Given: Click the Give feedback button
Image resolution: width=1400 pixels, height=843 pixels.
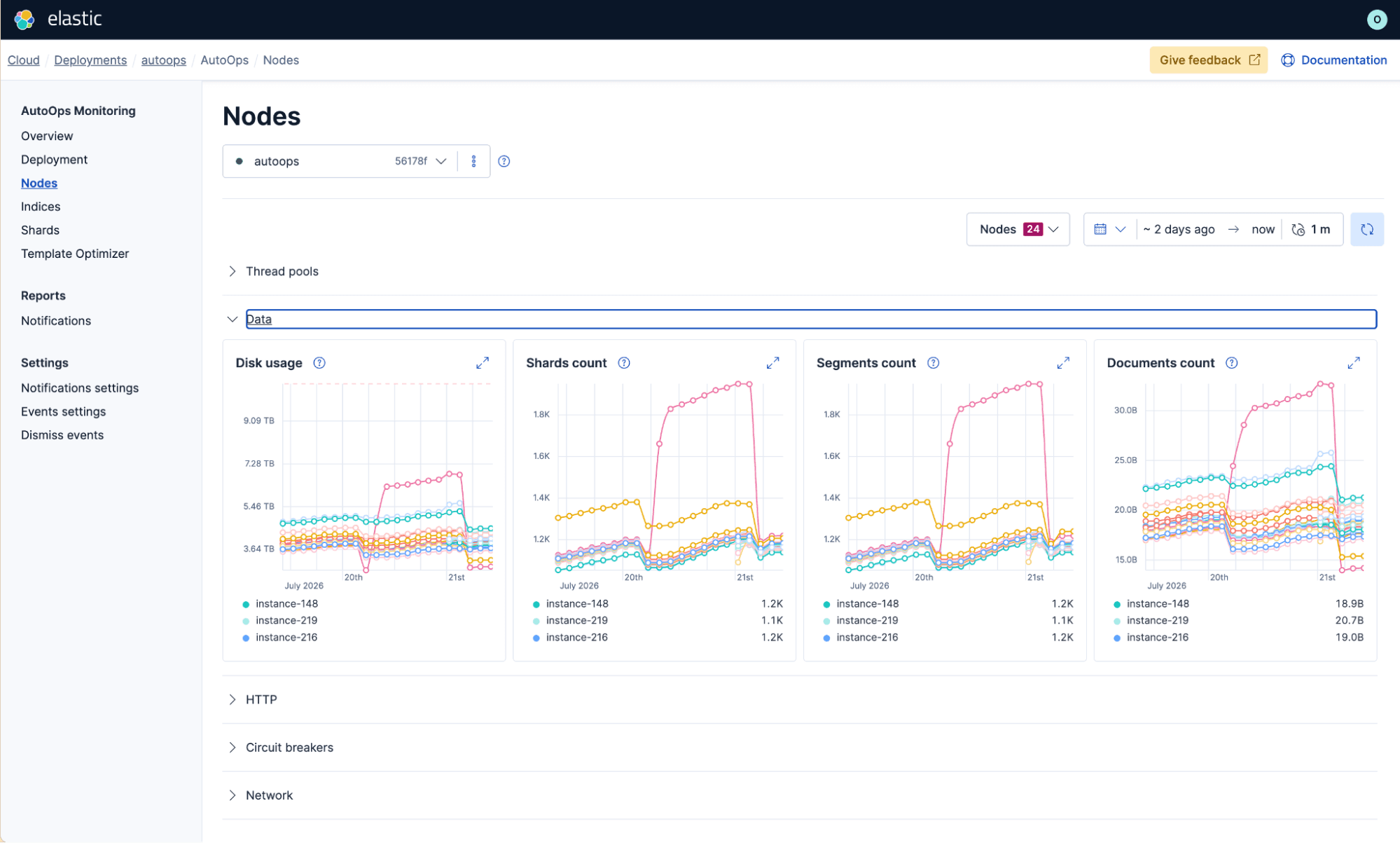Looking at the screenshot, I should coord(1208,60).
